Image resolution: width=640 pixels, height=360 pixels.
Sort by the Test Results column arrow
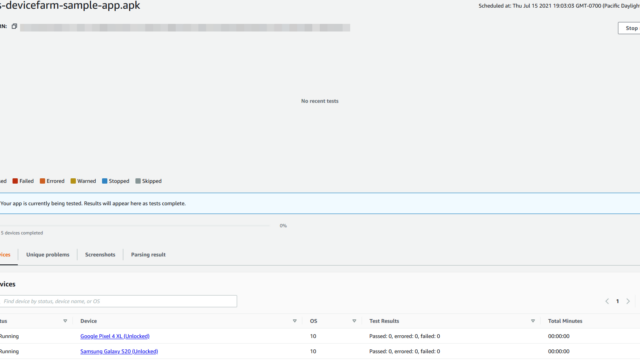click(533, 321)
